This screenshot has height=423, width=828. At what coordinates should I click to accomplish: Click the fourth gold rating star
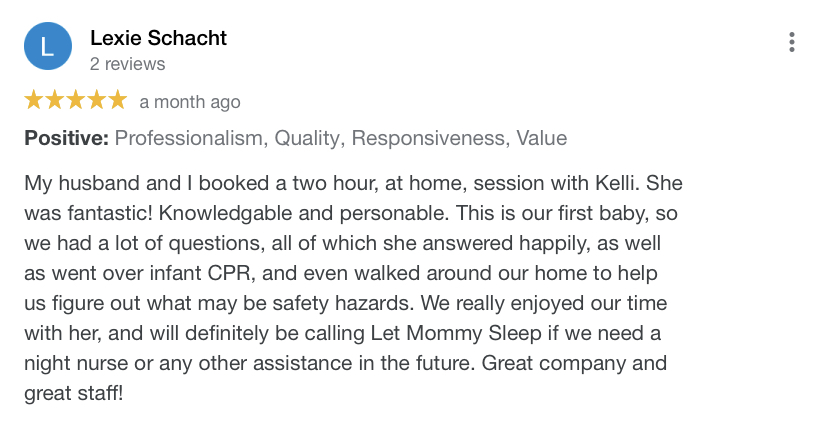click(97, 100)
